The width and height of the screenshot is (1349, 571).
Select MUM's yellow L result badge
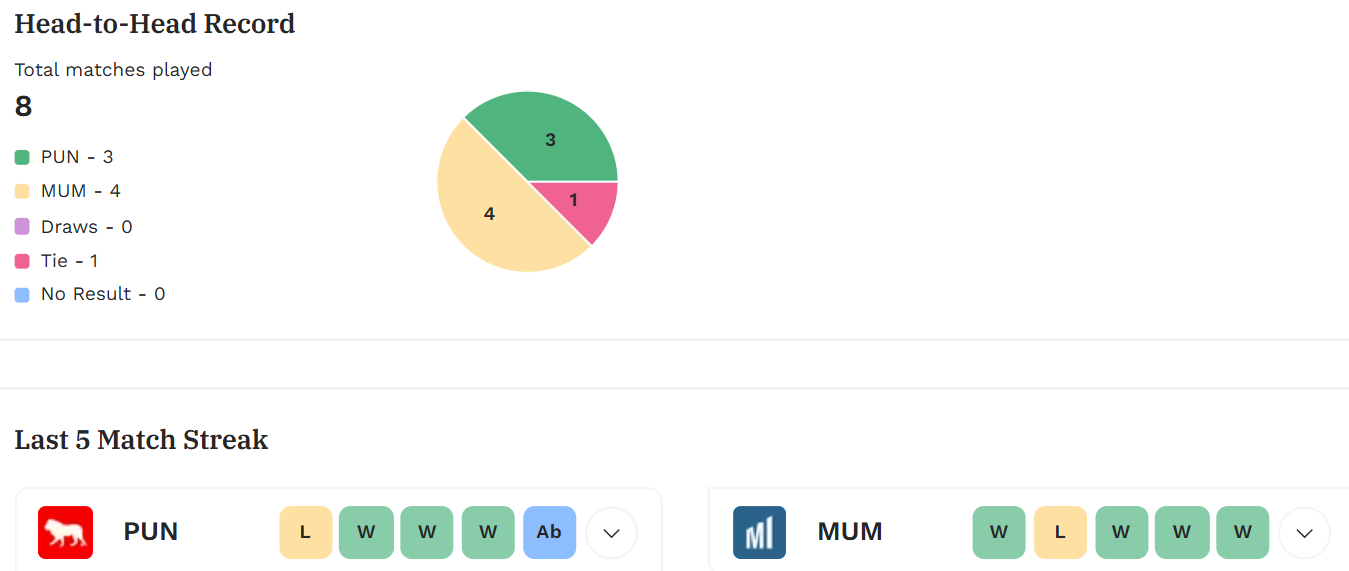[x=1060, y=532]
